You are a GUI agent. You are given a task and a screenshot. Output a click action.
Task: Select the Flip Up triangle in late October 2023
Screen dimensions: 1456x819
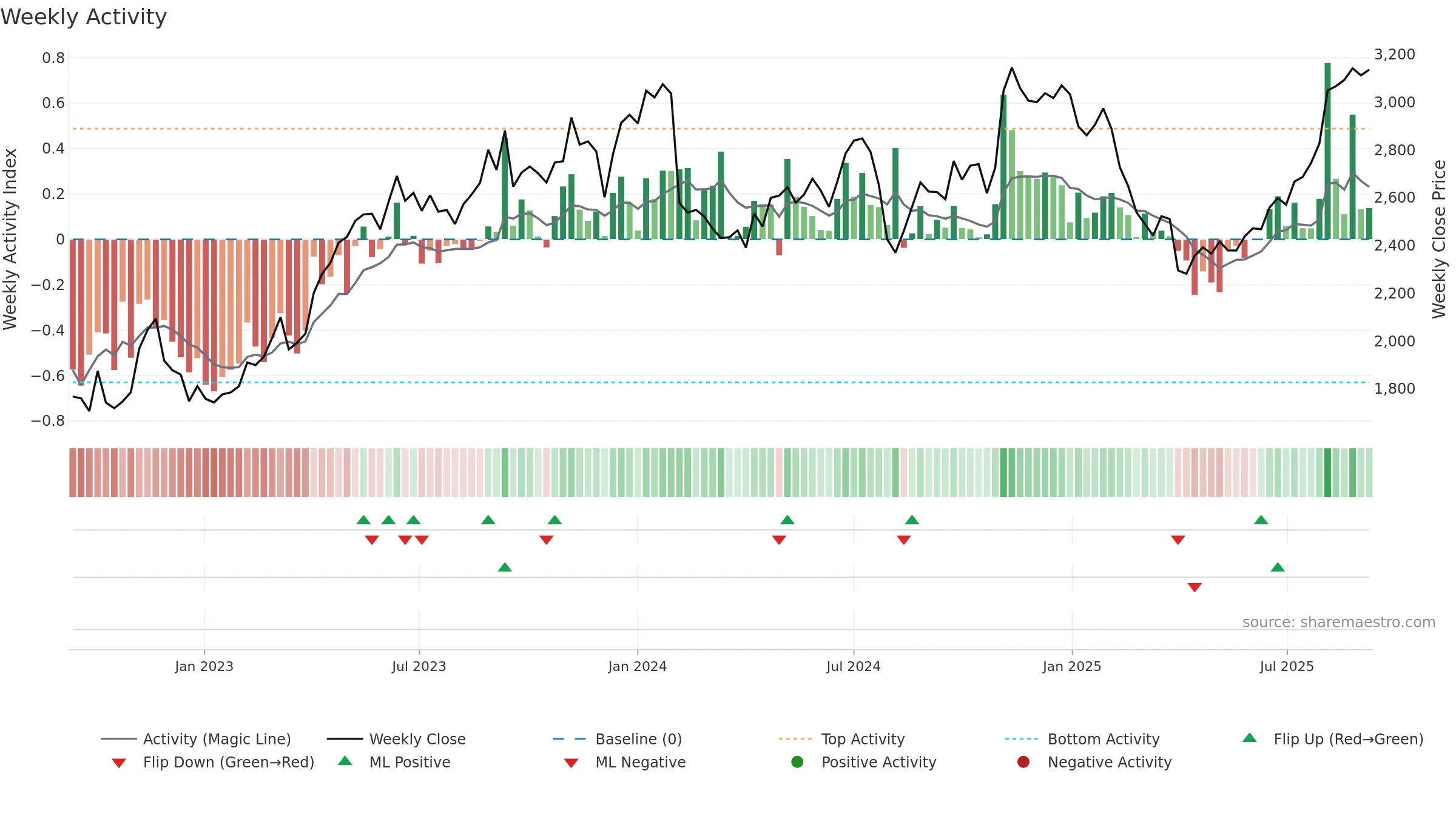pos(554,520)
